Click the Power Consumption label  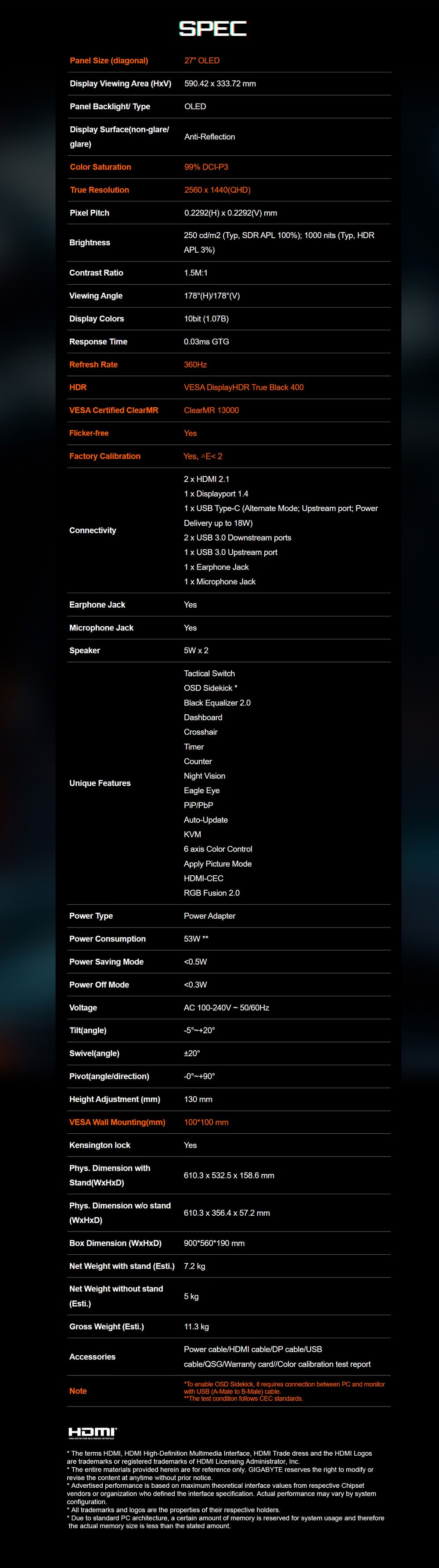[x=107, y=938]
